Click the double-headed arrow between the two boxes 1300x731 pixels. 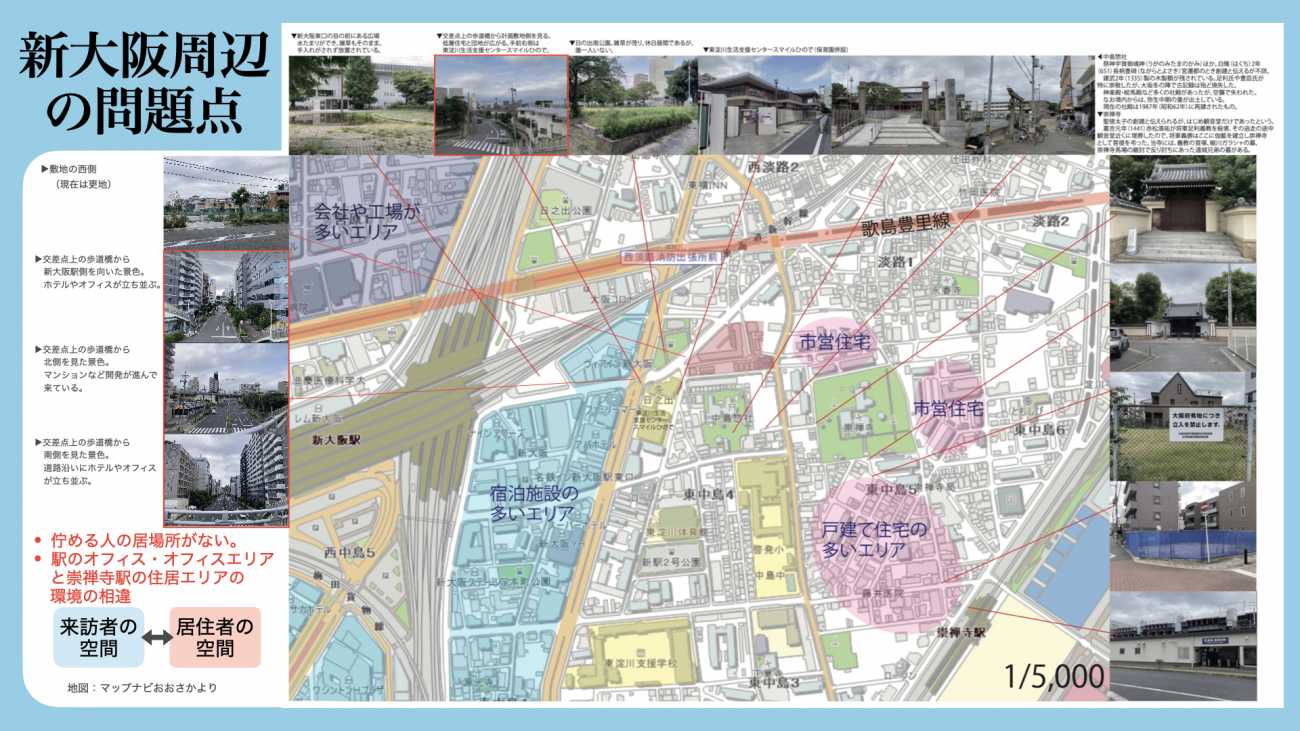(x=154, y=637)
